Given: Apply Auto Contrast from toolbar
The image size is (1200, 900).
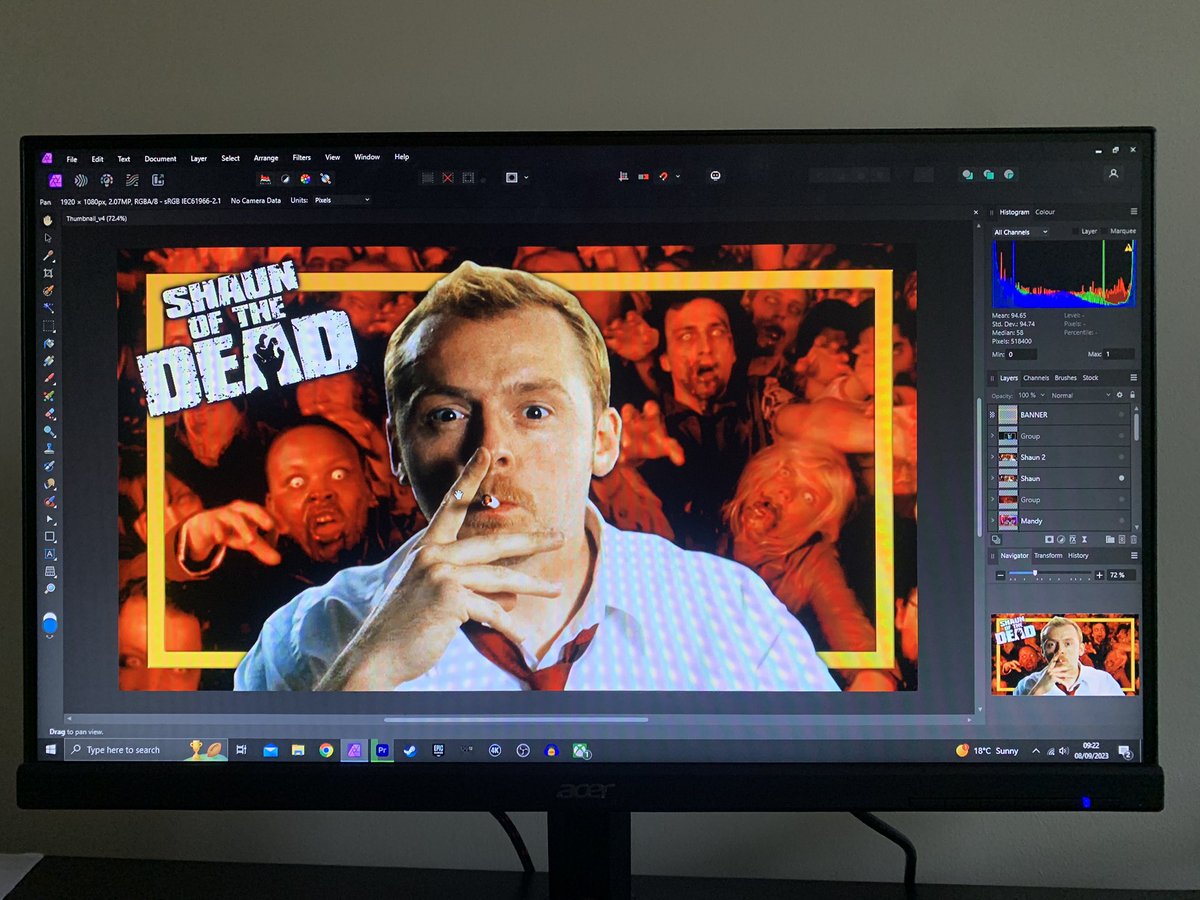Looking at the screenshot, I should 285,179.
